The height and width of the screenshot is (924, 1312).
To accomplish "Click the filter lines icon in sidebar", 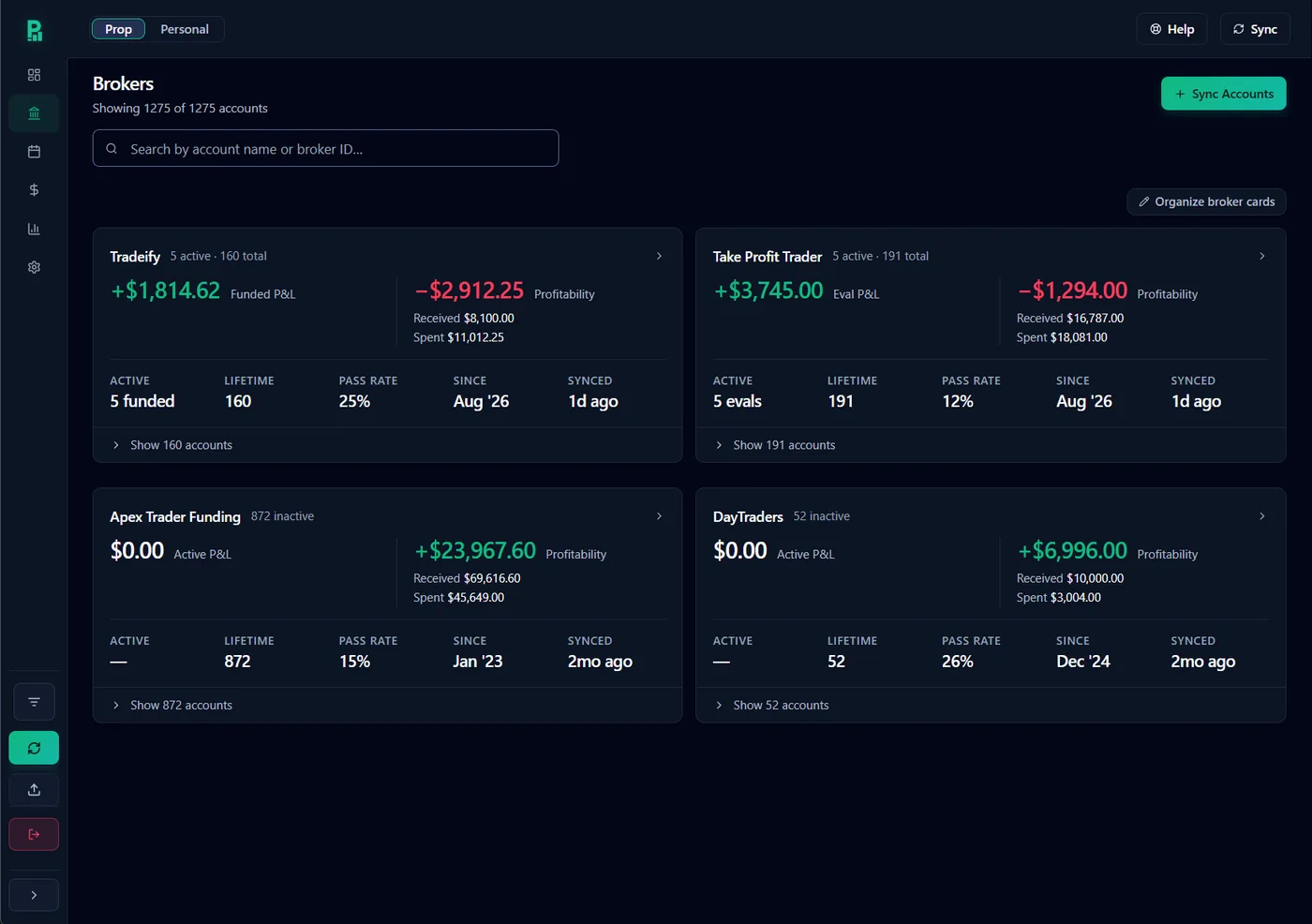I will click(34, 702).
